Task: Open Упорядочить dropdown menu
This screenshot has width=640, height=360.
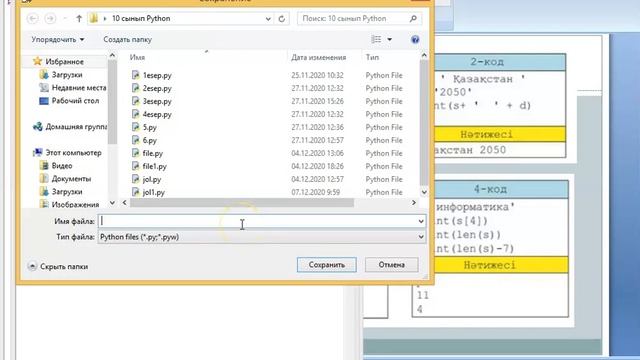Action: coord(58,40)
